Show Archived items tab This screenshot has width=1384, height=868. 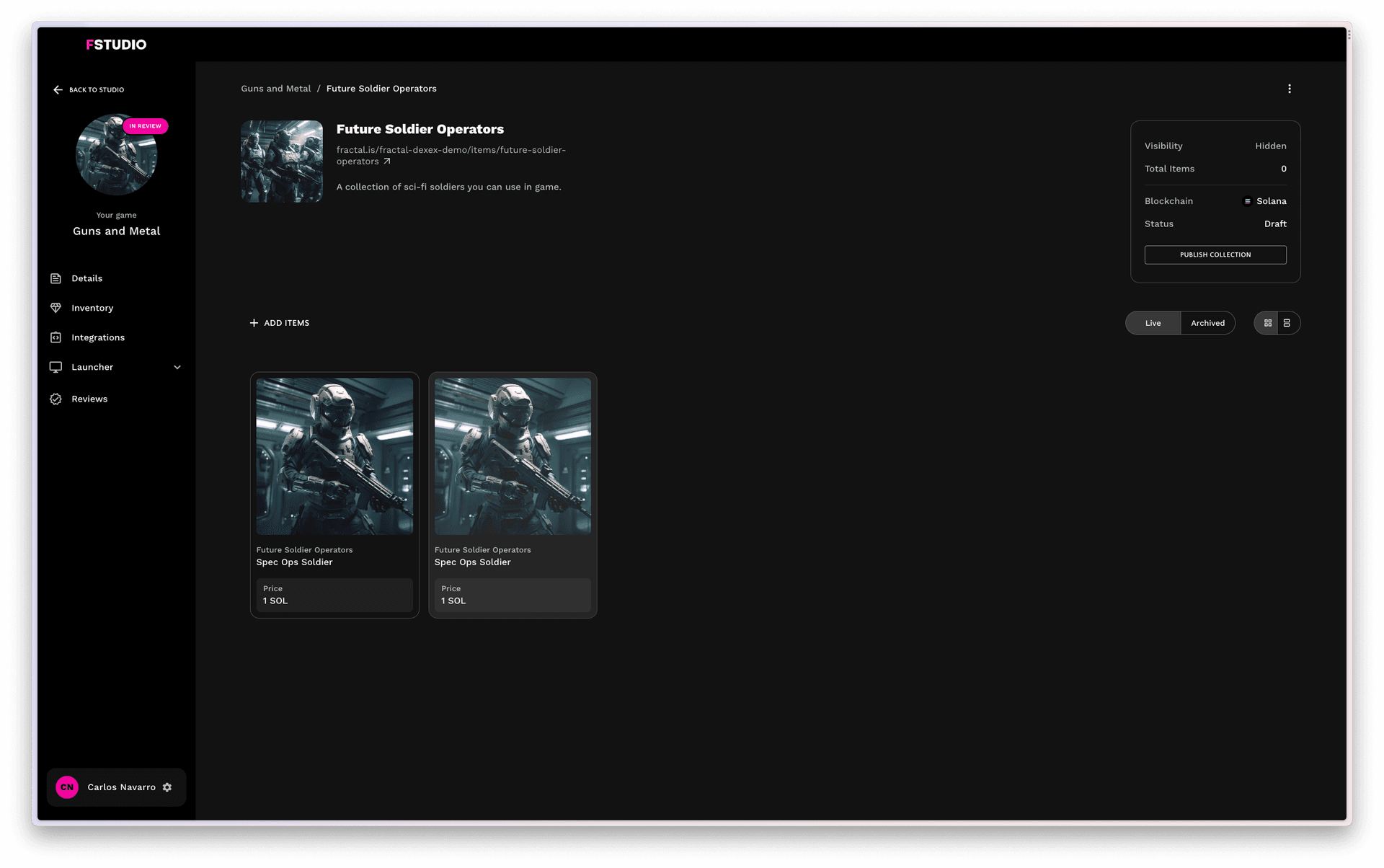tap(1208, 323)
